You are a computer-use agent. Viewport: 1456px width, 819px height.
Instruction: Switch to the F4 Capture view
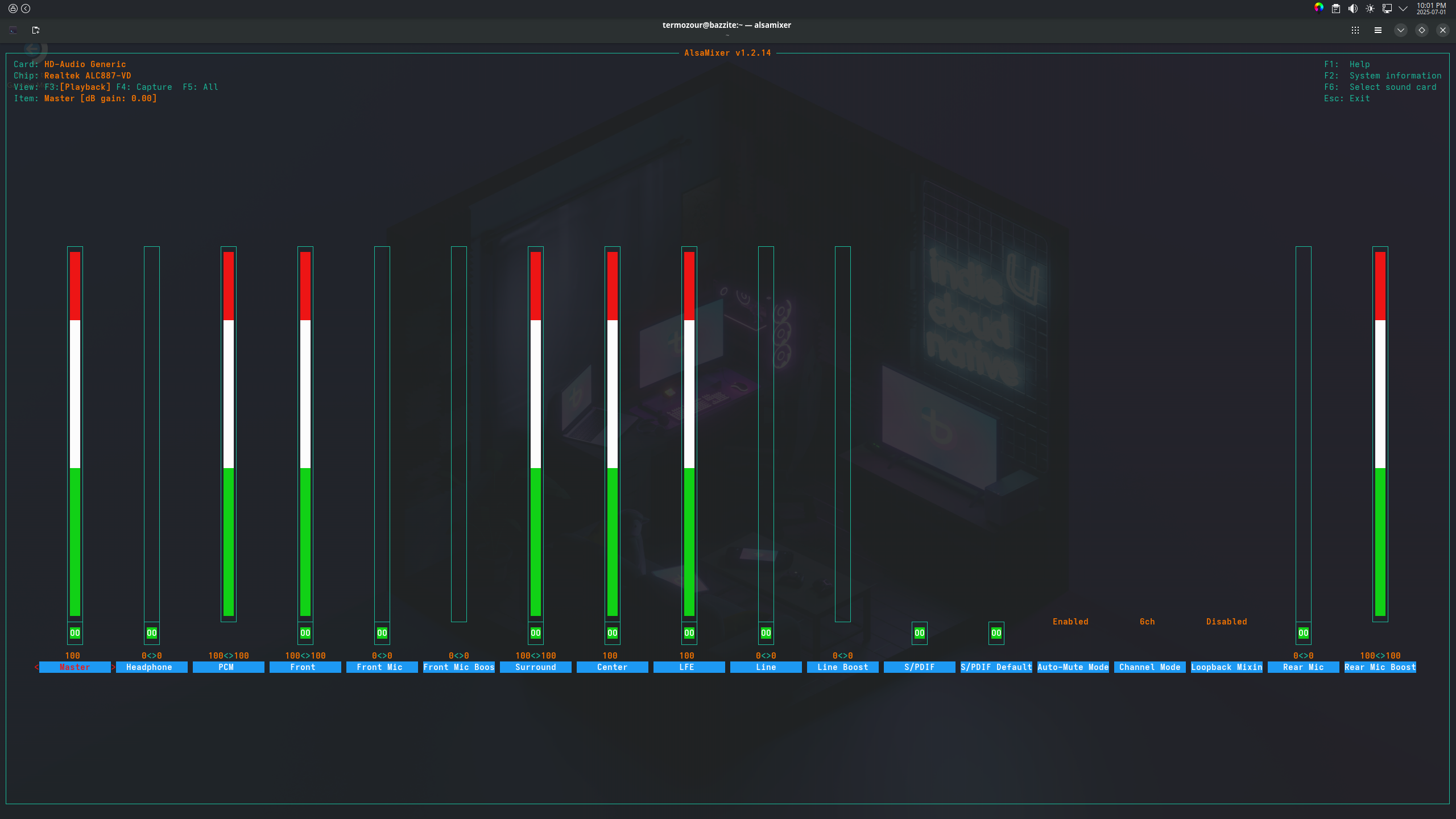click(x=144, y=87)
